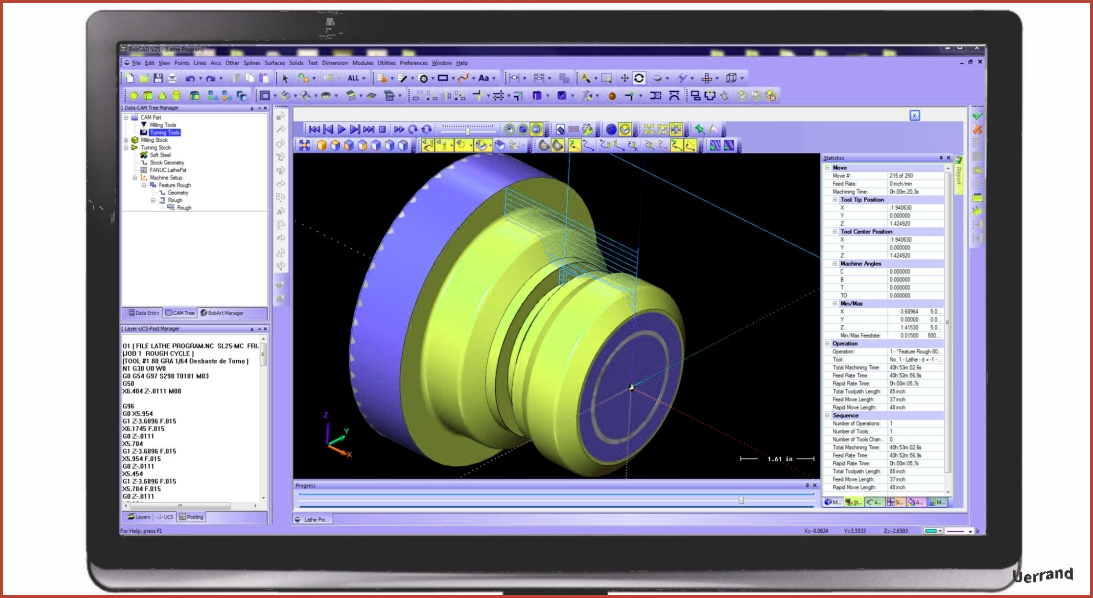Image resolution: width=1093 pixels, height=598 pixels.
Task: Click the simulation Stop button
Action: tap(382, 130)
